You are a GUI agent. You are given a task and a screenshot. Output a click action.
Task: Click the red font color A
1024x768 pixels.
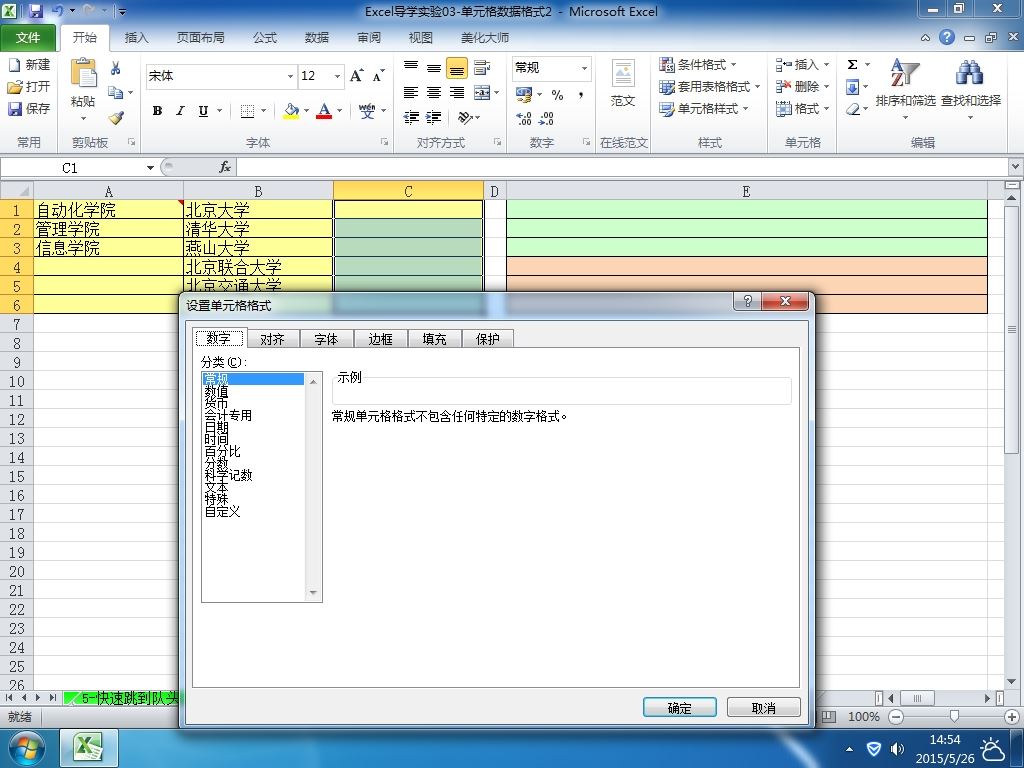(324, 111)
